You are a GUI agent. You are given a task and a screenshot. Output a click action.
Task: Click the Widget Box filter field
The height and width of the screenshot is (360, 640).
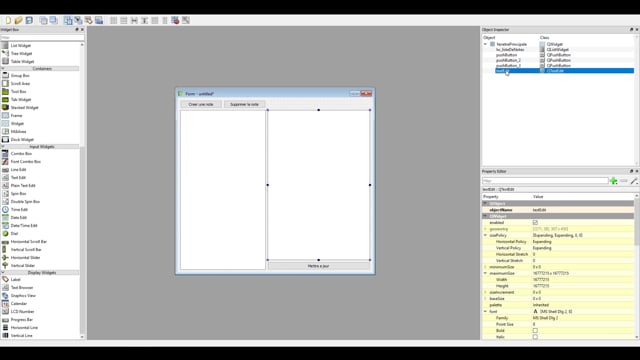coord(42,38)
